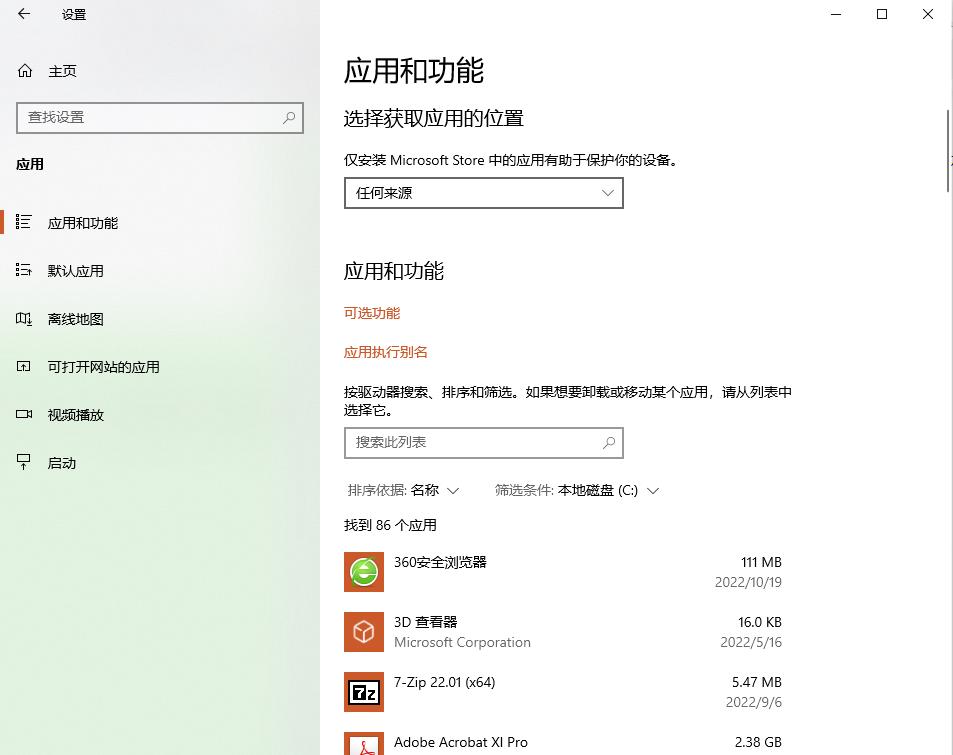Screen dimensions: 953x755
Task: Click the Adobe Acrobat XI Pro icon
Action: pos(363,745)
